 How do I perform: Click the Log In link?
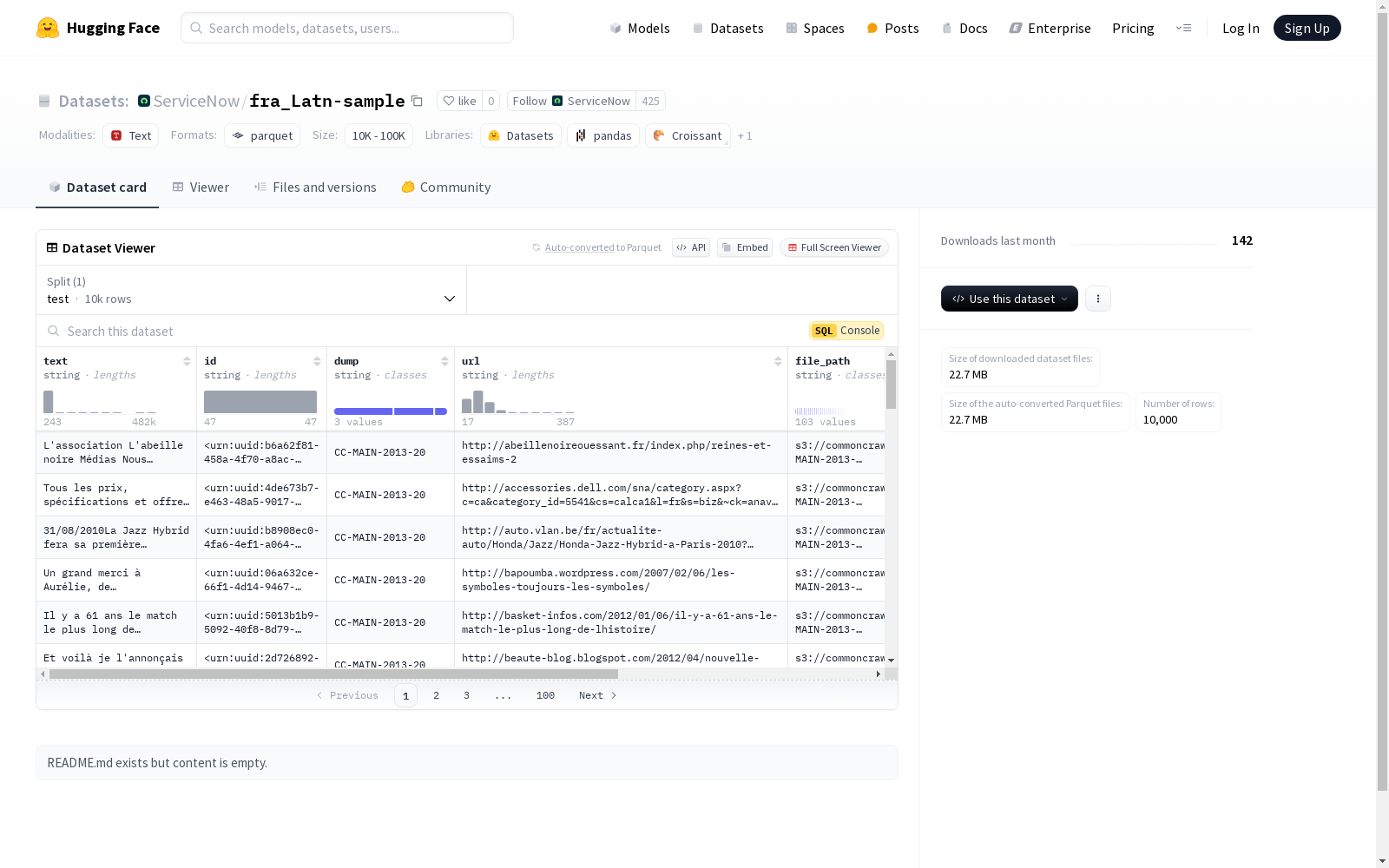1241,28
